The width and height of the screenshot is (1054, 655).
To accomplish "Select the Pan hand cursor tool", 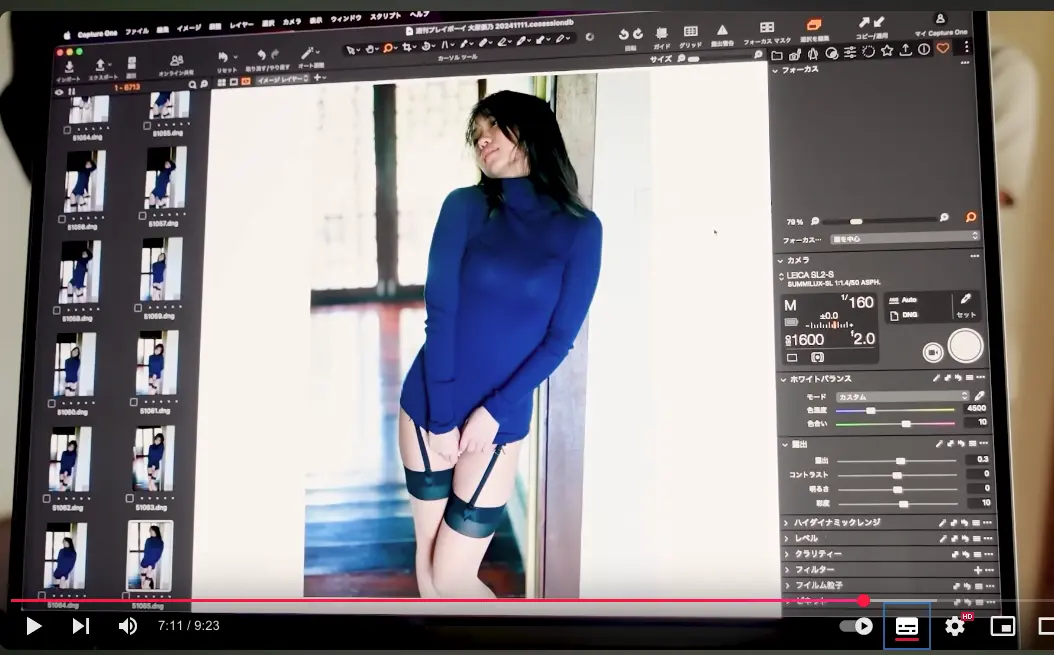I will click(x=370, y=49).
